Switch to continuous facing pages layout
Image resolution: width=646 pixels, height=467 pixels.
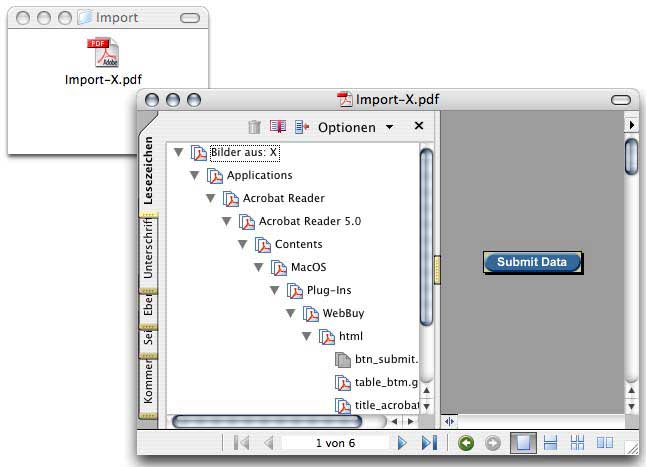(577, 443)
